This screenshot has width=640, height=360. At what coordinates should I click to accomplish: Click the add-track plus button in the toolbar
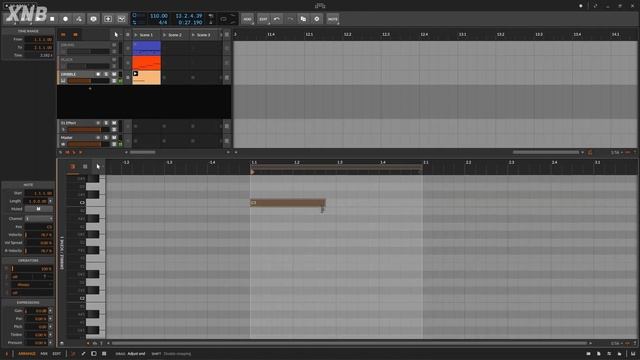108,19
